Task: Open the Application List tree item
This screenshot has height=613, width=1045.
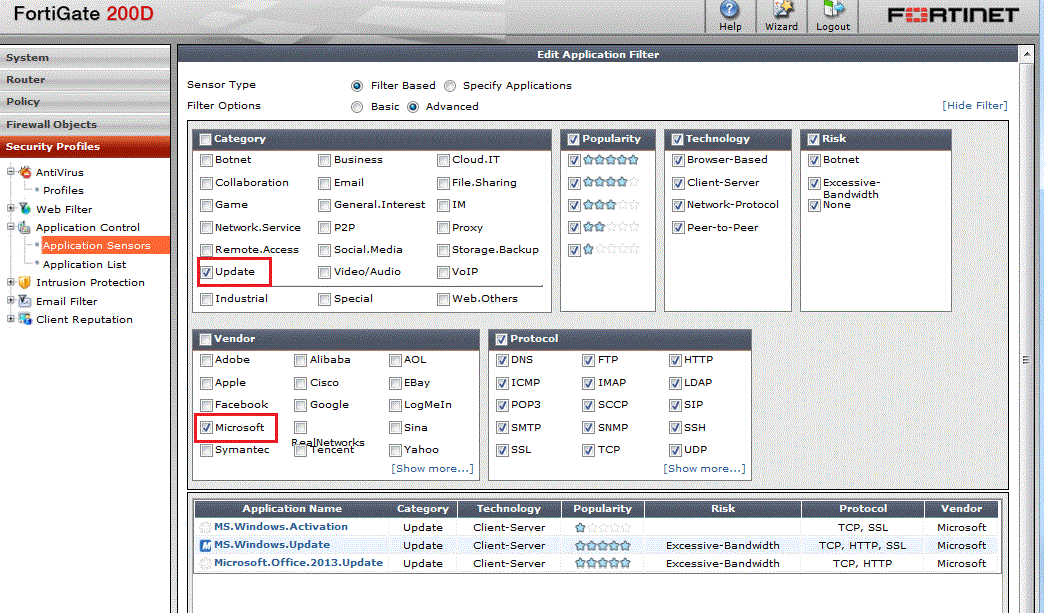Action: click(85, 265)
